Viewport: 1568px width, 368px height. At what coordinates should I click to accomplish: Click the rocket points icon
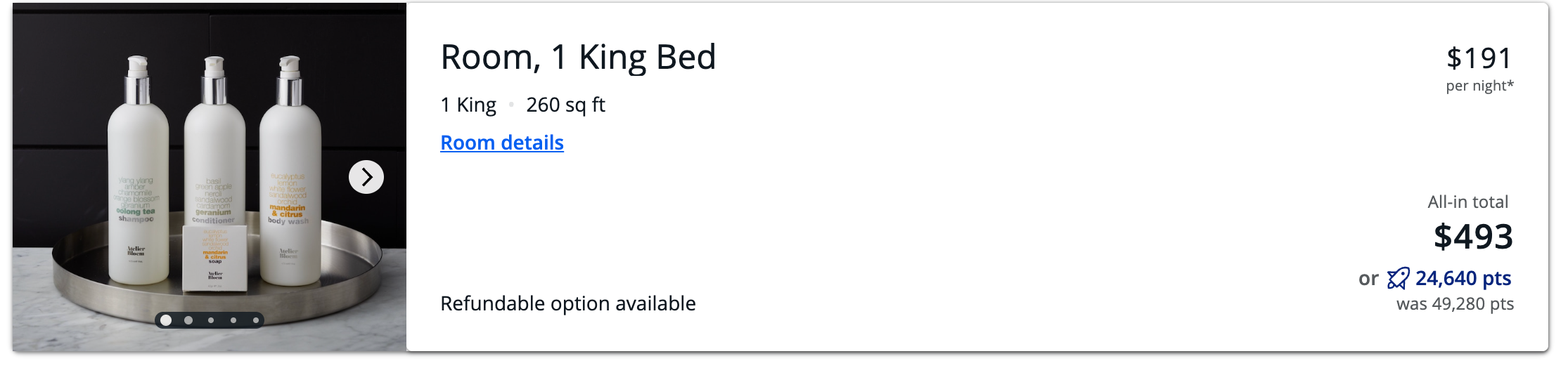[x=1398, y=279]
